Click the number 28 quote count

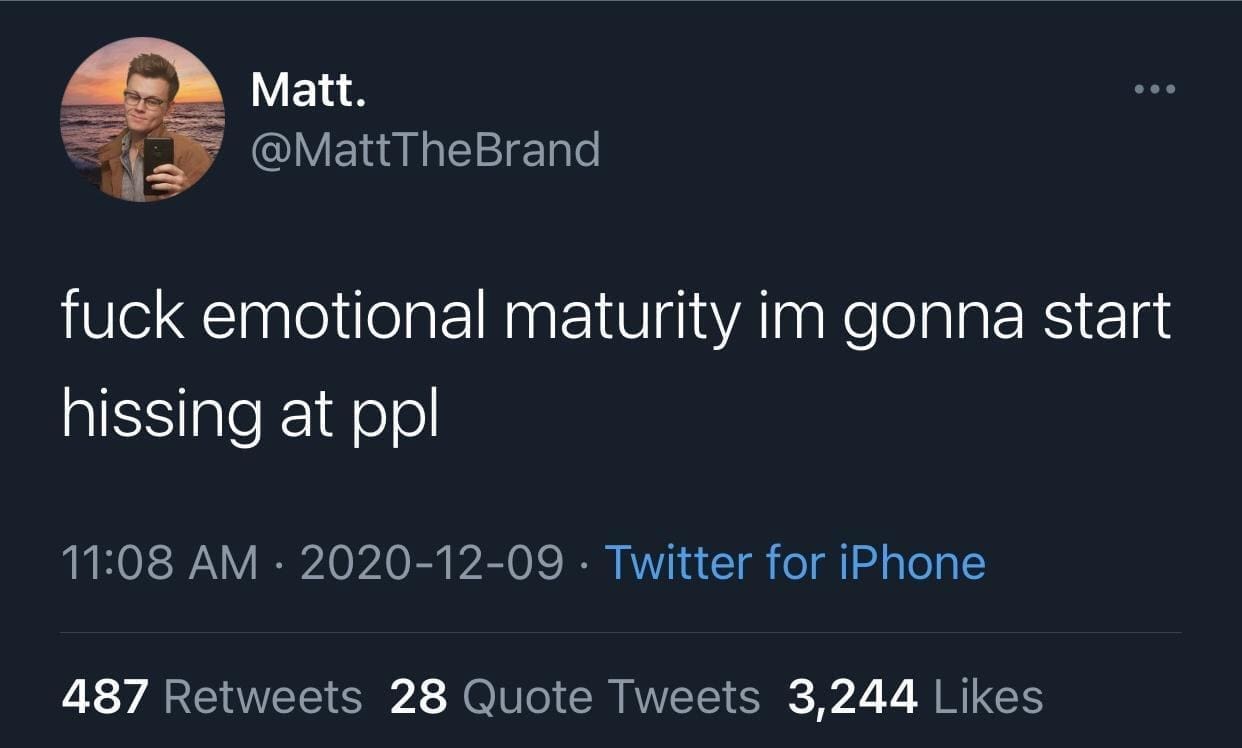[x=418, y=696]
